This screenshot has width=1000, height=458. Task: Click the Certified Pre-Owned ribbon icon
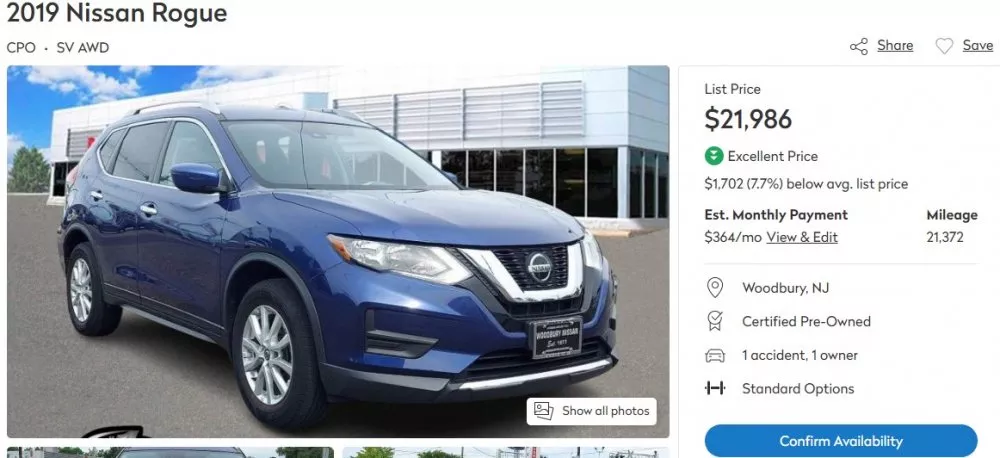[x=715, y=321]
